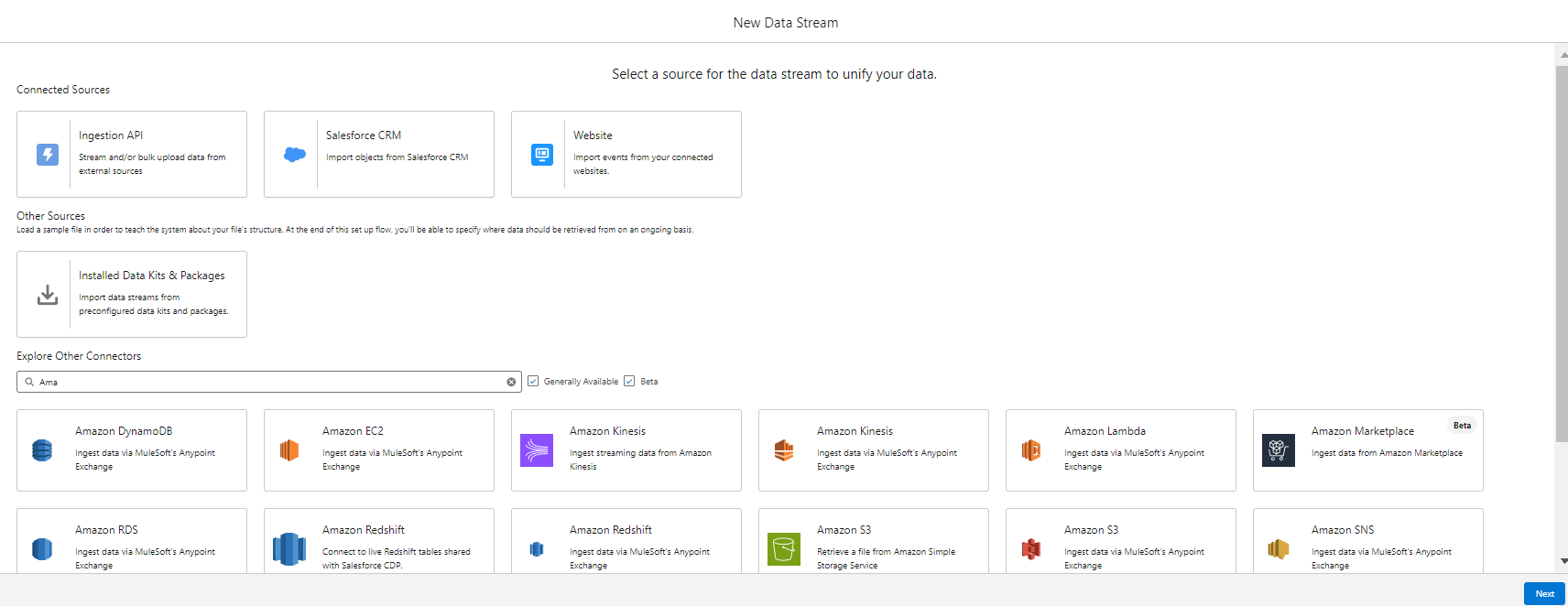1568x606 pixels.
Task: Click the green Amazon S3 bucket icon
Action: [x=784, y=549]
